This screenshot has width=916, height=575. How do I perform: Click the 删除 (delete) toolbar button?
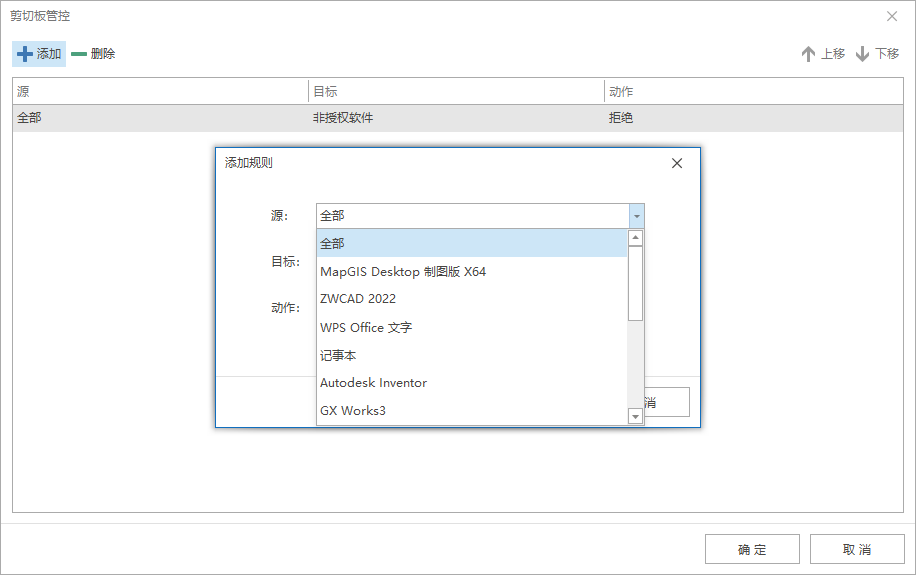coord(93,54)
